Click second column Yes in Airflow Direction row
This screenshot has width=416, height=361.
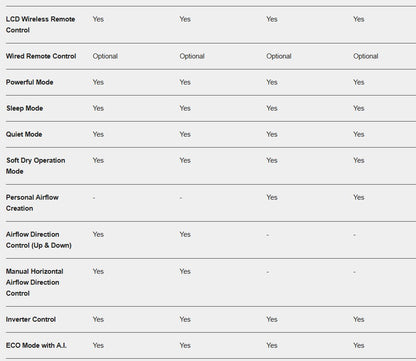pyautogui.click(x=185, y=234)
